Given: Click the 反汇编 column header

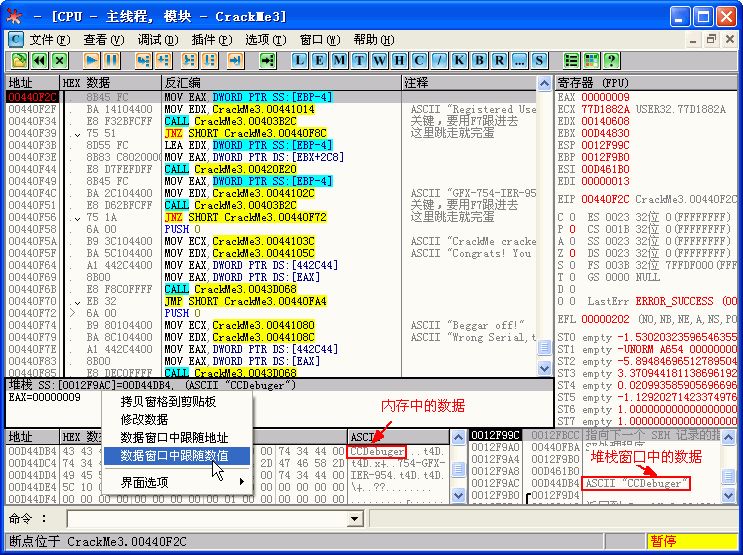Looking at the screenshot, I should point(281,83).
